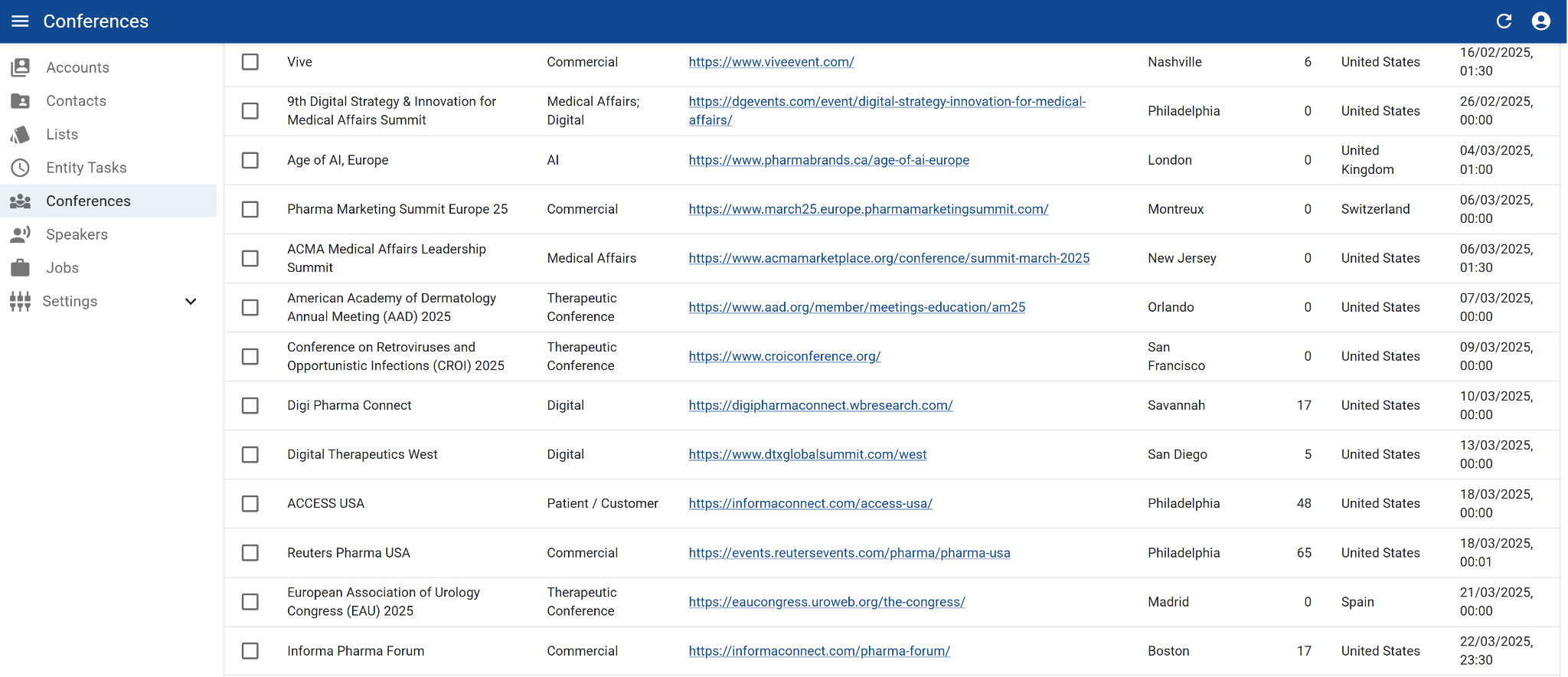Click the Savannah city cell
1568x677 pixels.
[1176, 405]
